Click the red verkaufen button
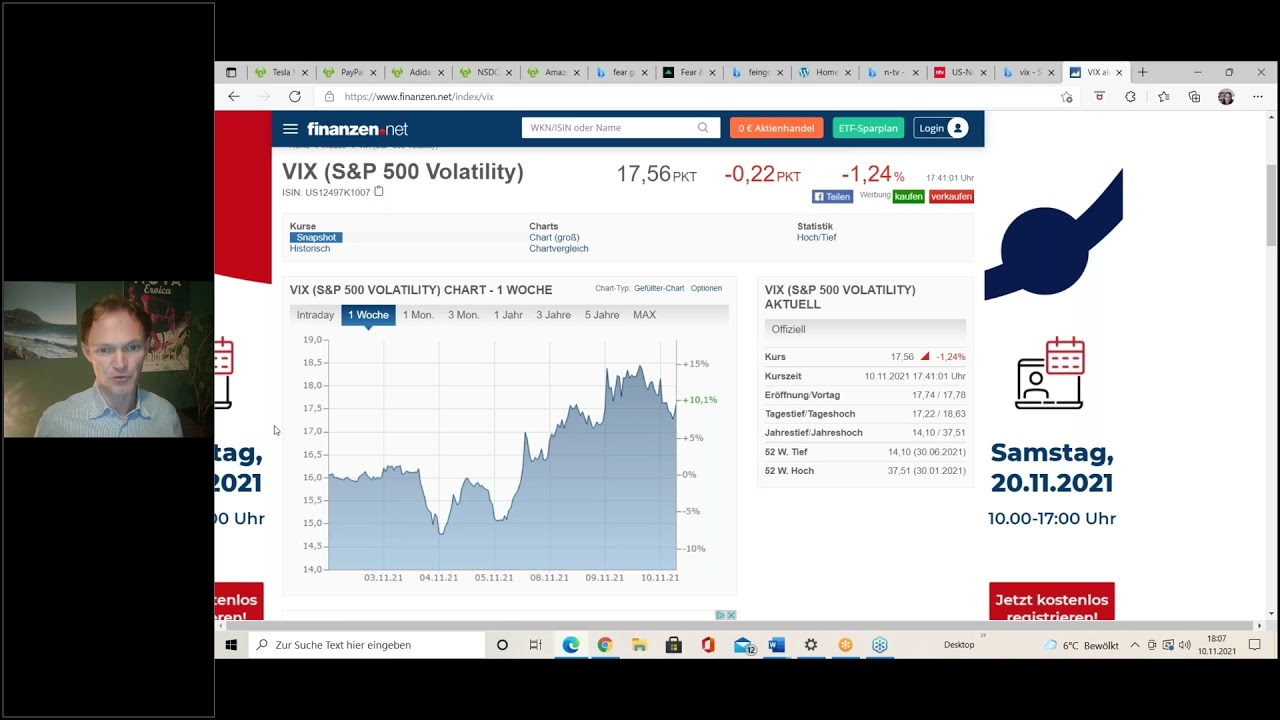This screenshot has width=1280, height=720. click(x=951, y=197)
